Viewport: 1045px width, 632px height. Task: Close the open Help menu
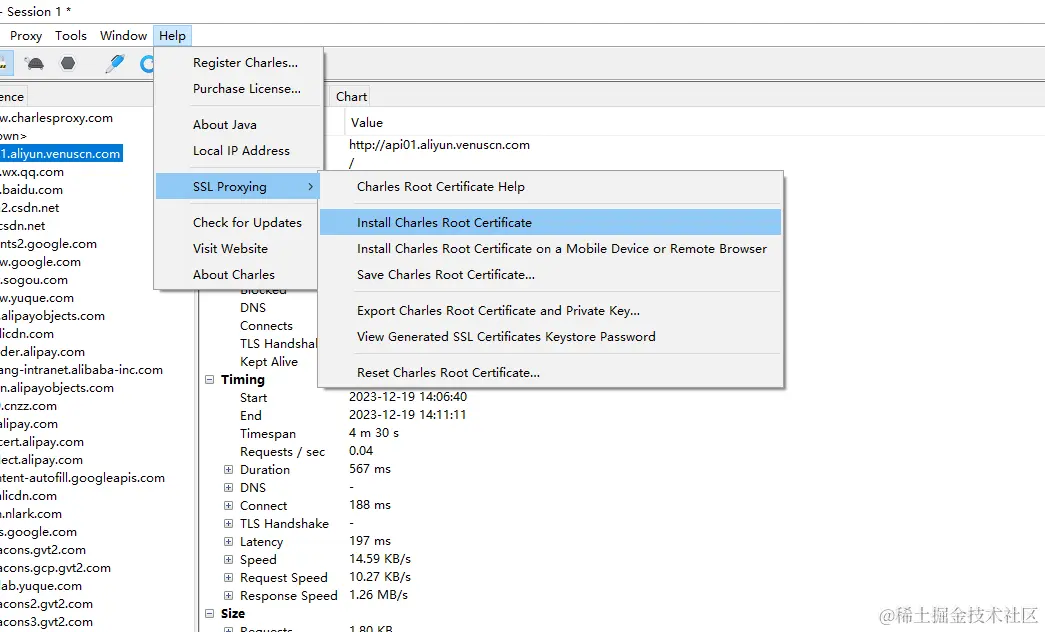pyautogui.click(x=173, y=35)
